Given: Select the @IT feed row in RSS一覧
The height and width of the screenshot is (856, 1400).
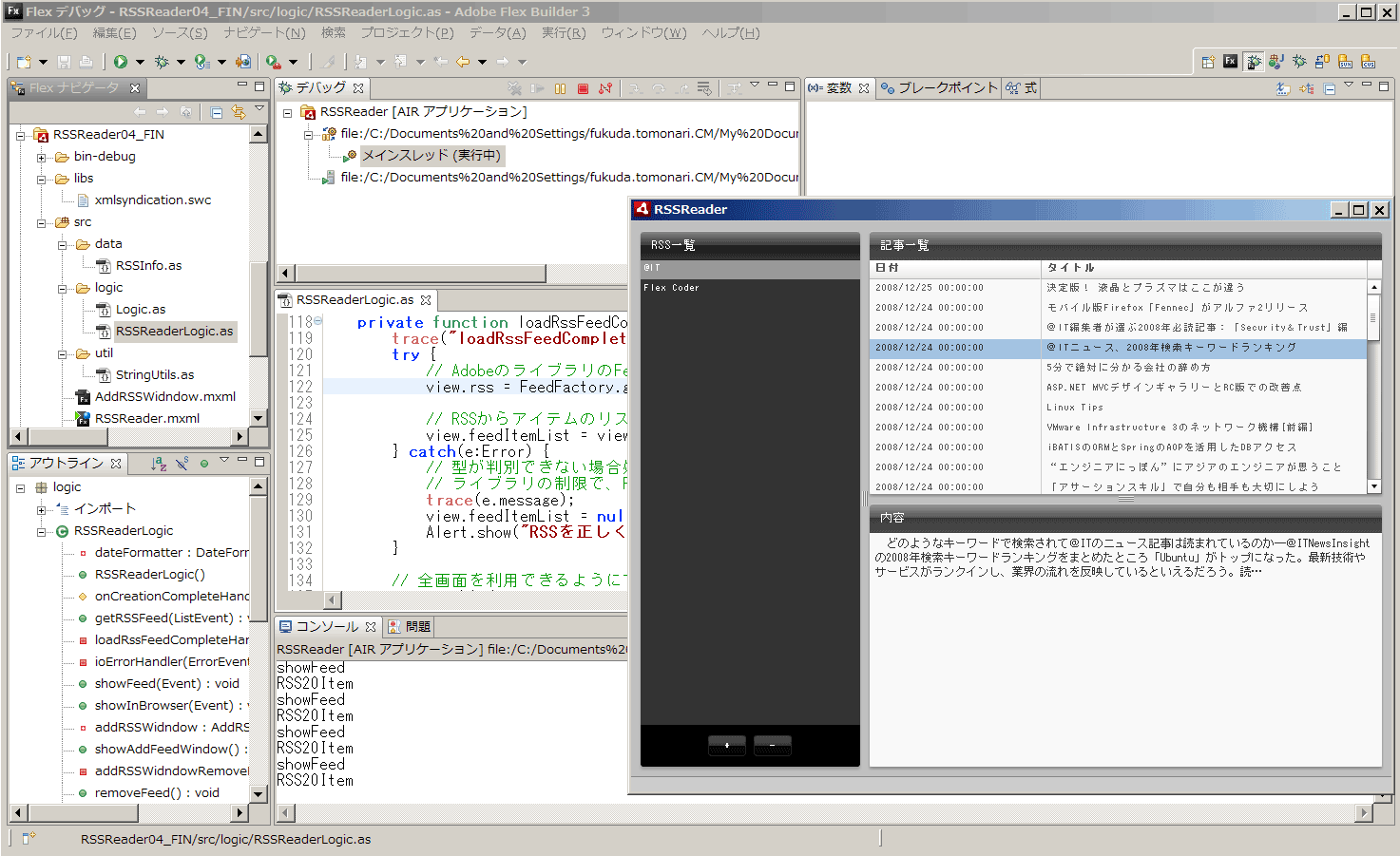Looking at the screenshot, I should coord(750,269).
